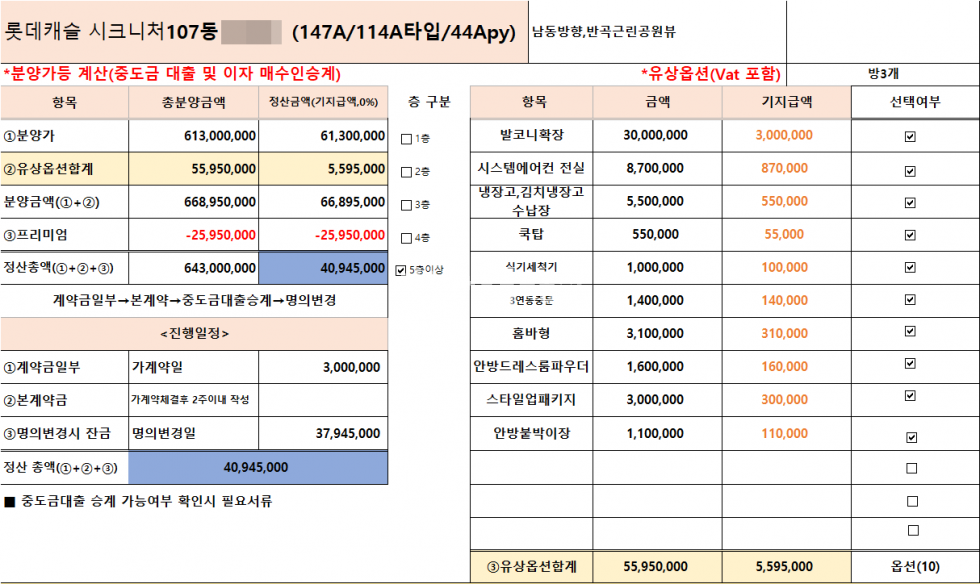Uncheck the 식기세척기 option checkbox
This screenshot has width=980, height=584.
point(910,268)
